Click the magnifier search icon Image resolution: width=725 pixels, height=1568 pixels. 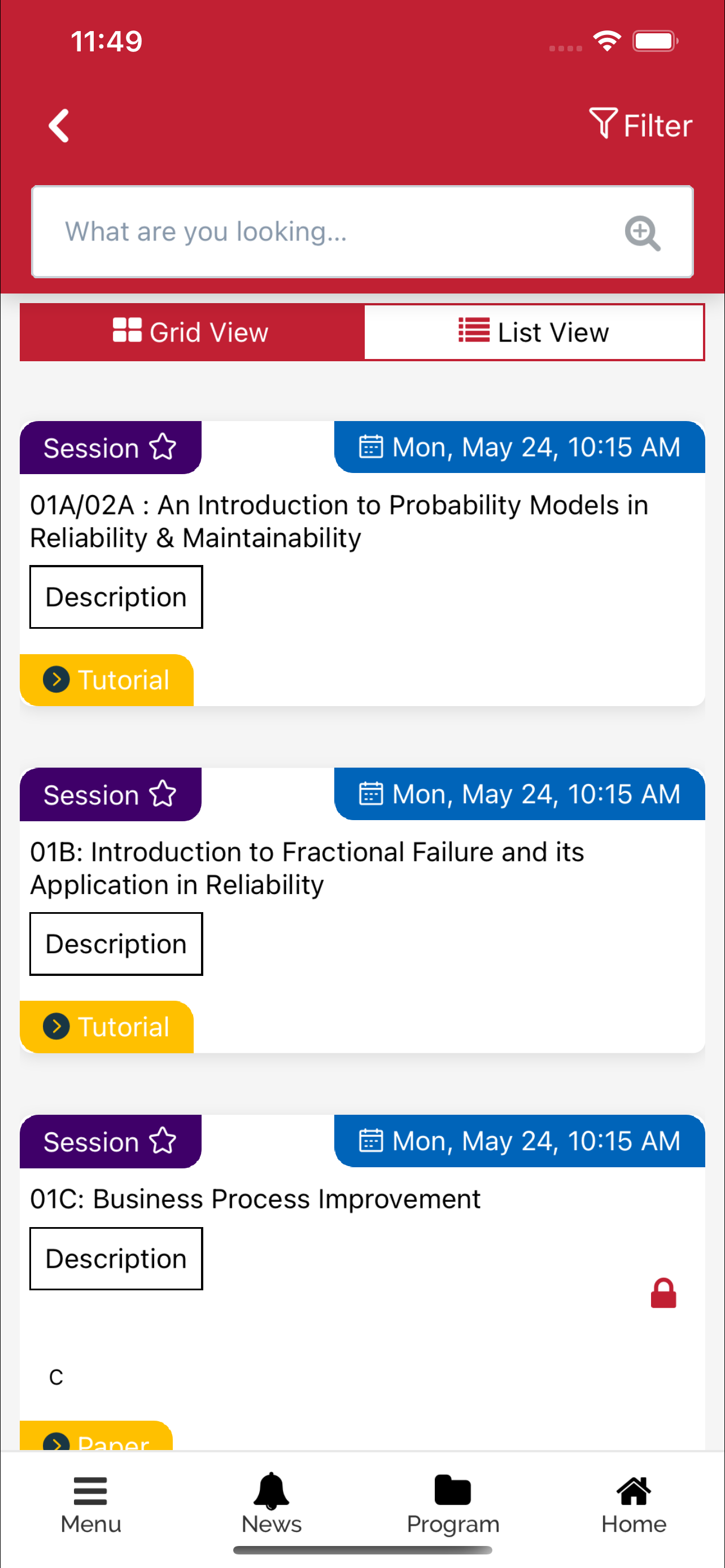click(x=643, y=233)
